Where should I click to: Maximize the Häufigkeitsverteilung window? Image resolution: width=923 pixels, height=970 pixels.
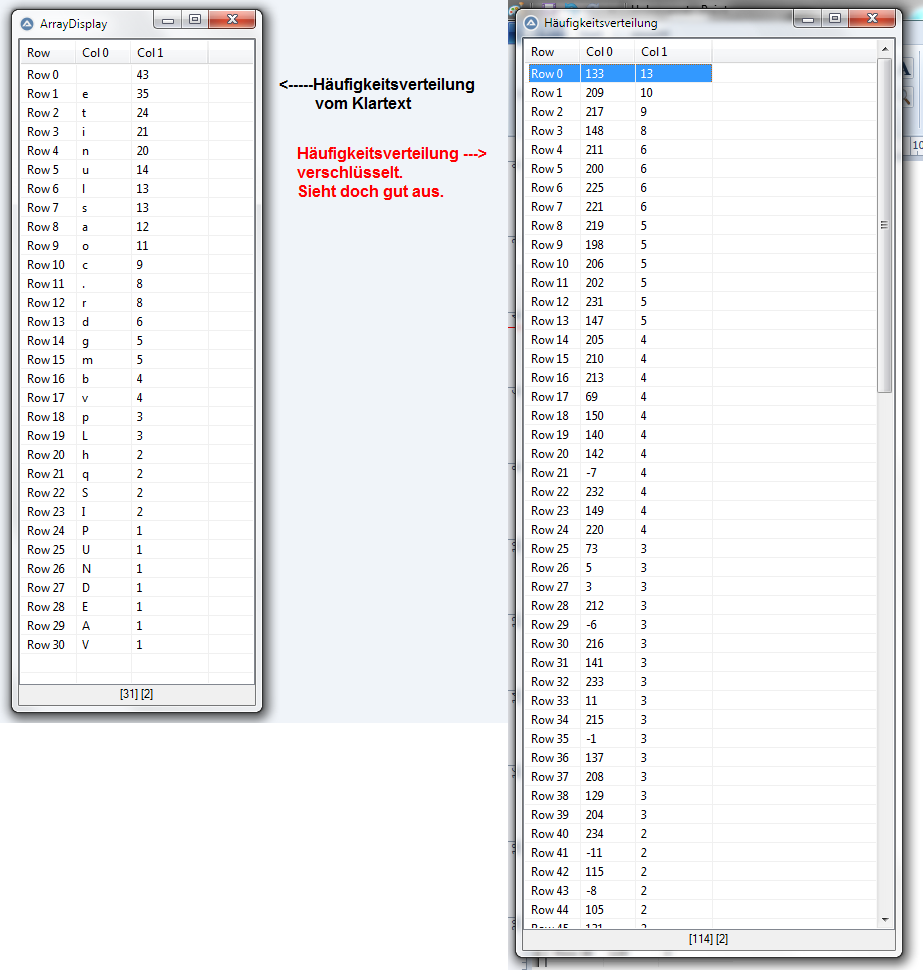834,19
